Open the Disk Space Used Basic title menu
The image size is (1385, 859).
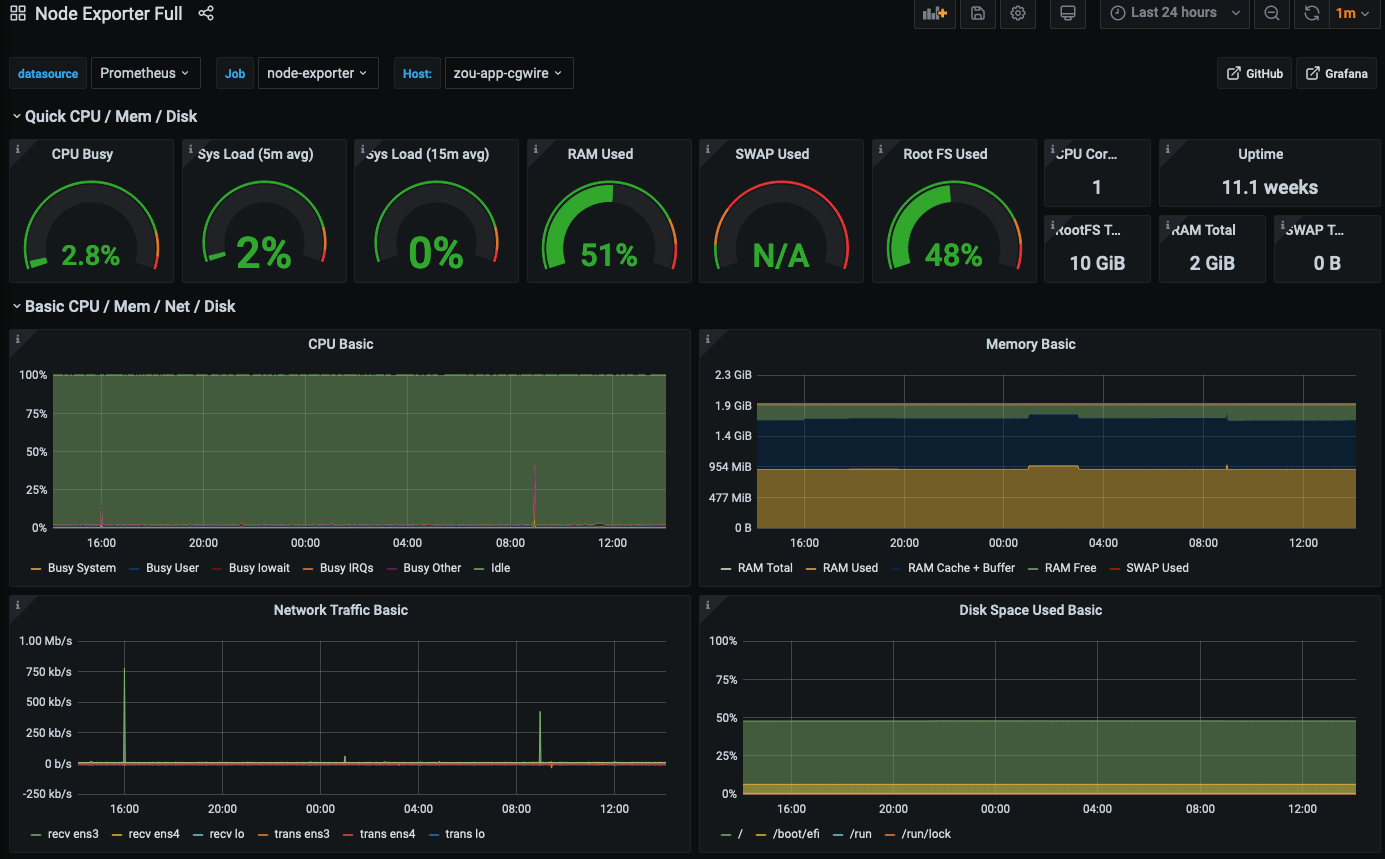click(1031, 610)
